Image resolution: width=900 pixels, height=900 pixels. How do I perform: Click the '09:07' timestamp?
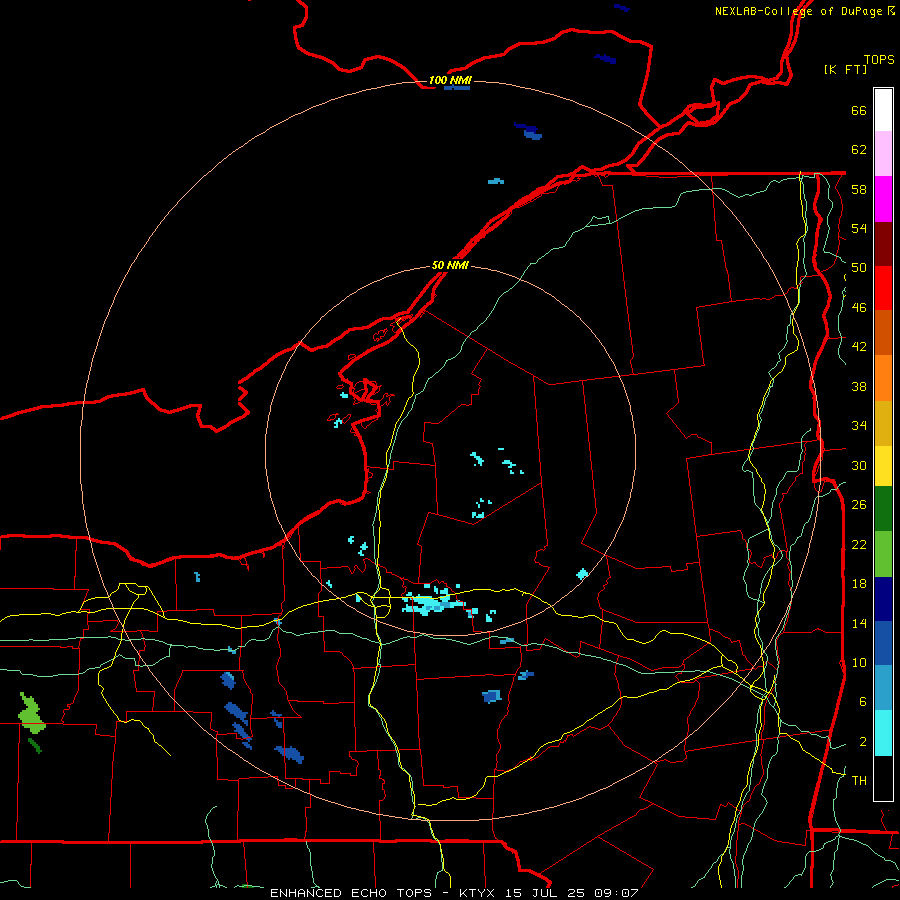pos(615,893)
